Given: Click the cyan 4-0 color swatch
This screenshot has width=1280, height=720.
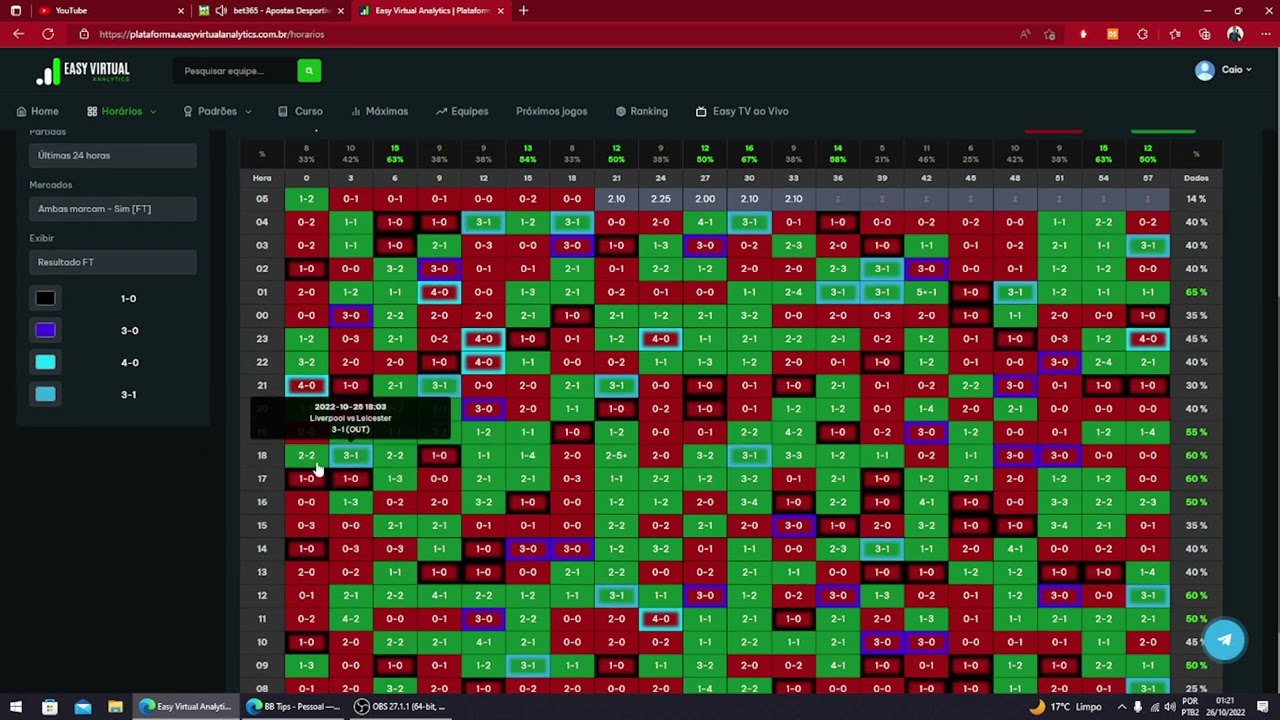Looking at the screenshot, I should pyautogui.click(x=46, y=362).
